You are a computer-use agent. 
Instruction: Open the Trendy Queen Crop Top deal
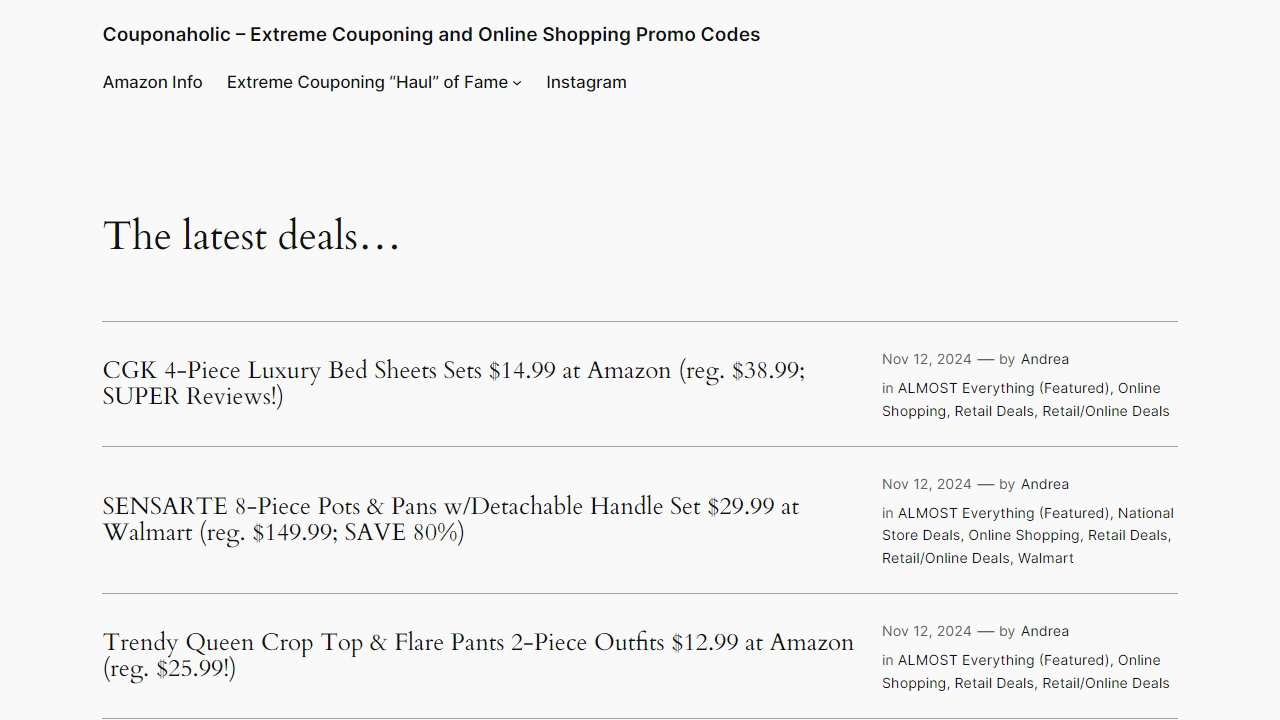(478, 655)
